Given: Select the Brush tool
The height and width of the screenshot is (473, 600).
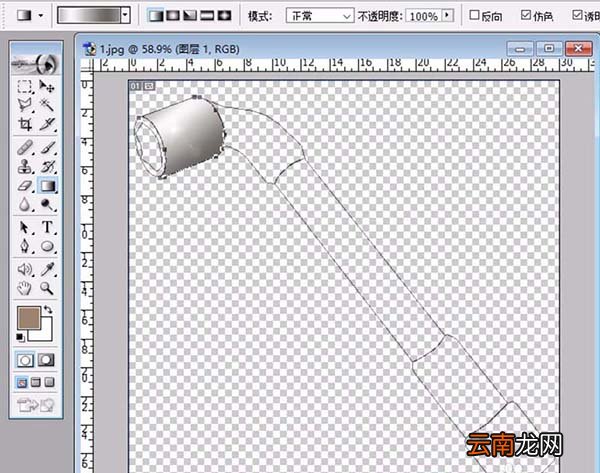Looking at the screenshot, I should pos(47,148).
